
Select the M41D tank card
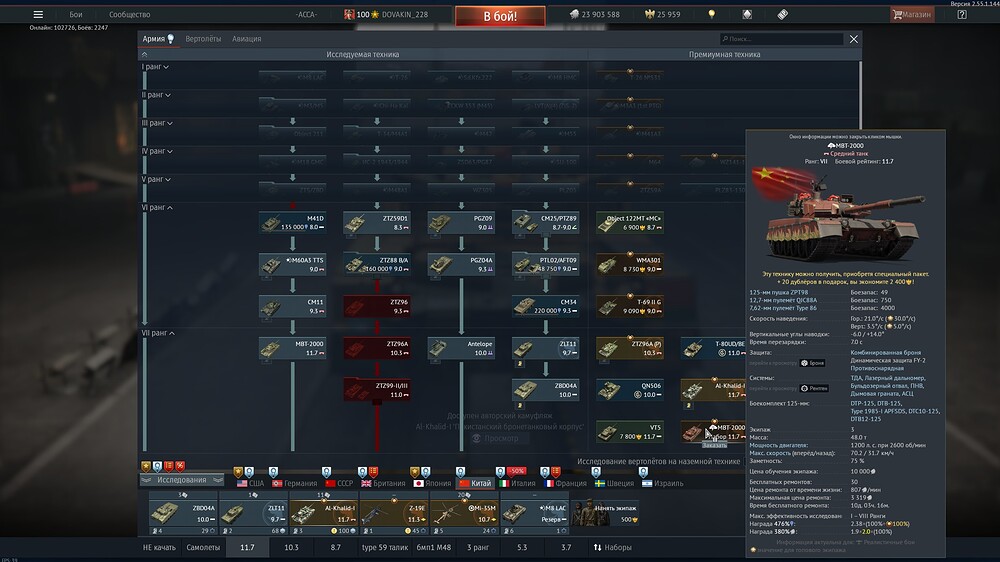coord(293,223)
